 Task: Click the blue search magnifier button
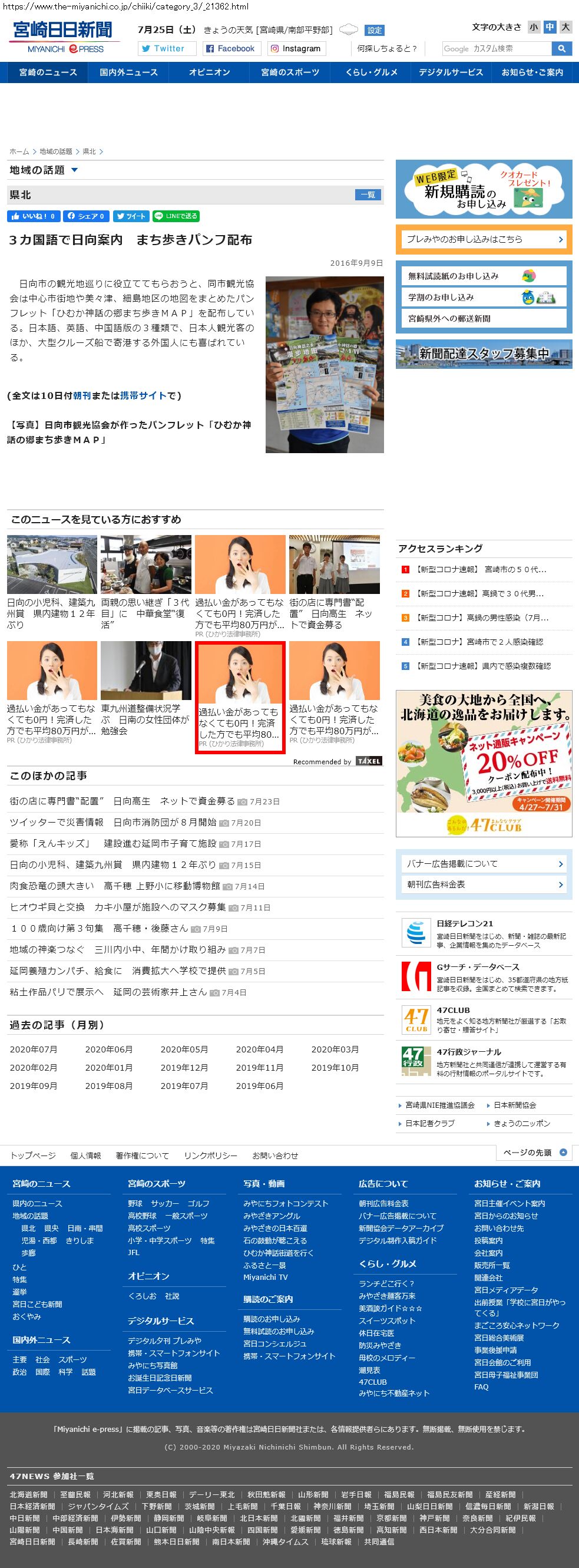[561, 49]
